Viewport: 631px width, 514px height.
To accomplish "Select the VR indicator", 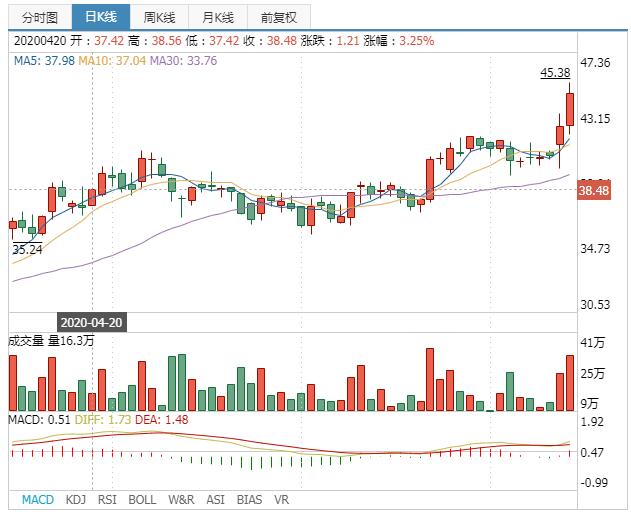I will tap(281, 500).
